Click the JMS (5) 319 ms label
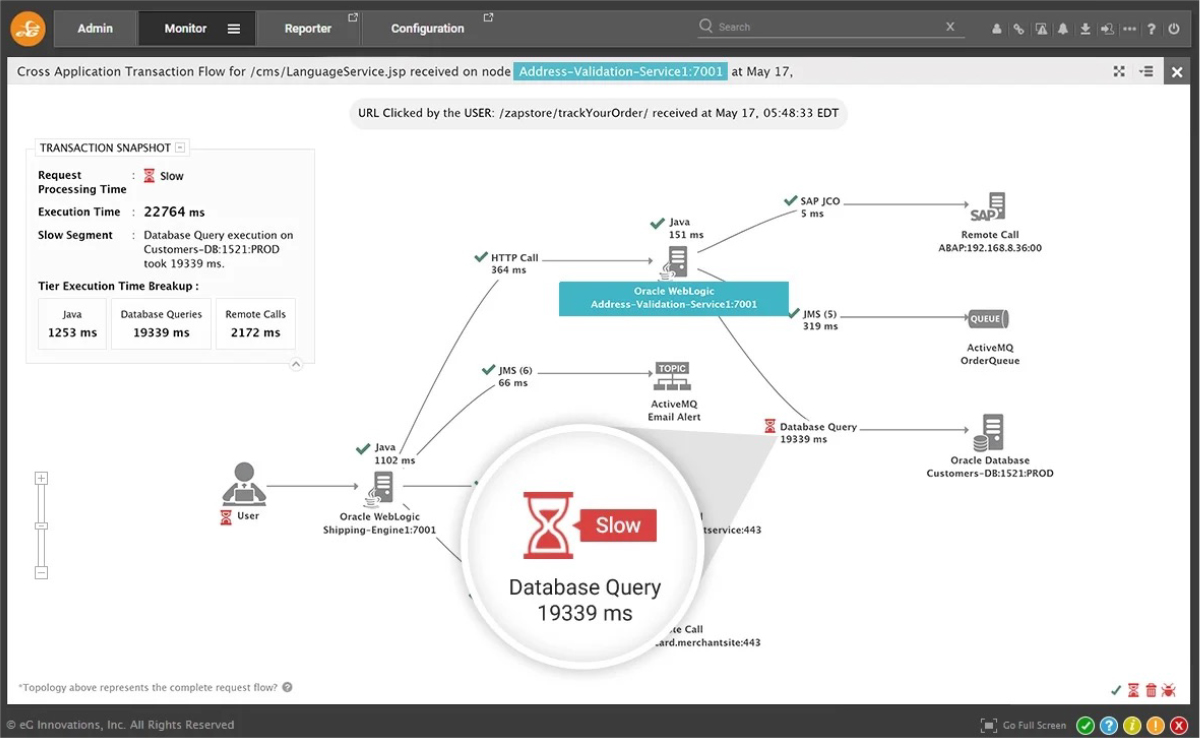The image size is (1200, 738). [820, 320]
